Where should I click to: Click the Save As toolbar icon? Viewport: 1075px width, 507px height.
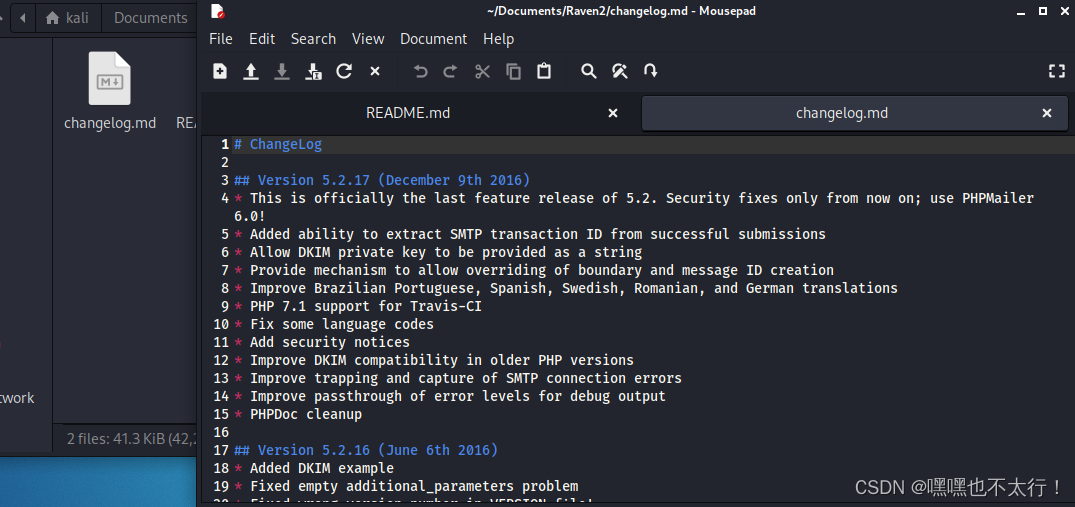click(313, 71)
